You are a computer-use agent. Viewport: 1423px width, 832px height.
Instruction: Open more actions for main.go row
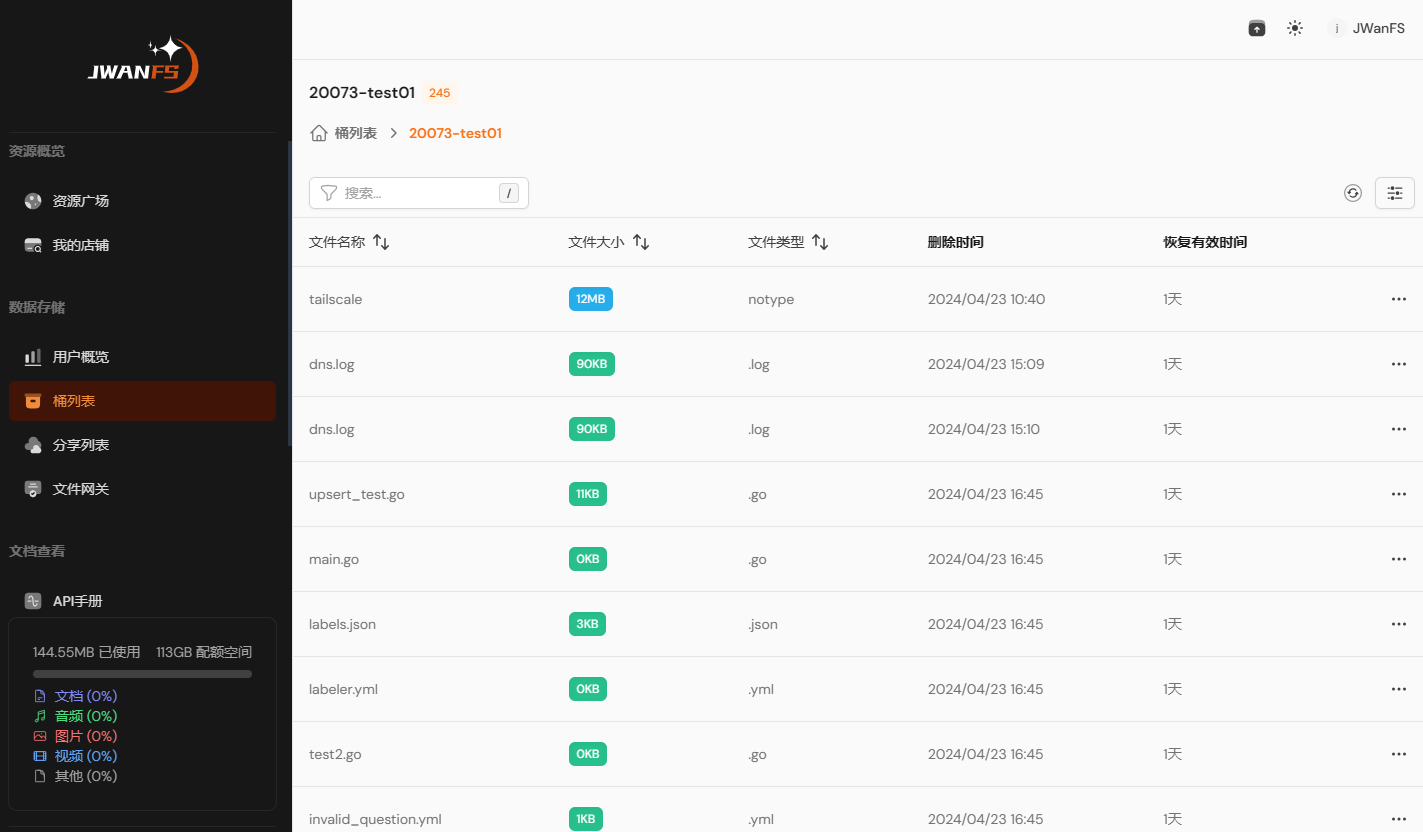(1399, 559)
